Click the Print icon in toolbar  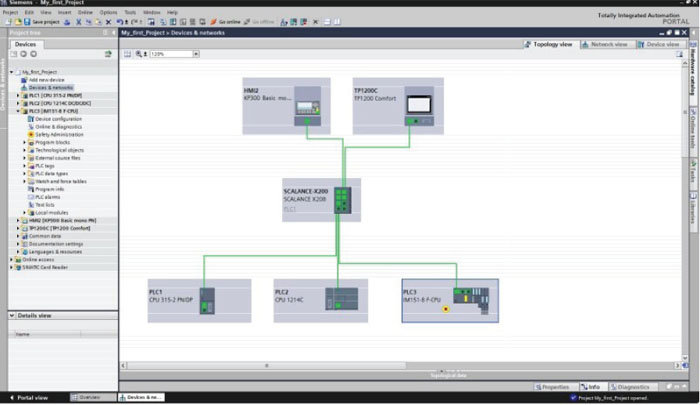pos(67,22)
